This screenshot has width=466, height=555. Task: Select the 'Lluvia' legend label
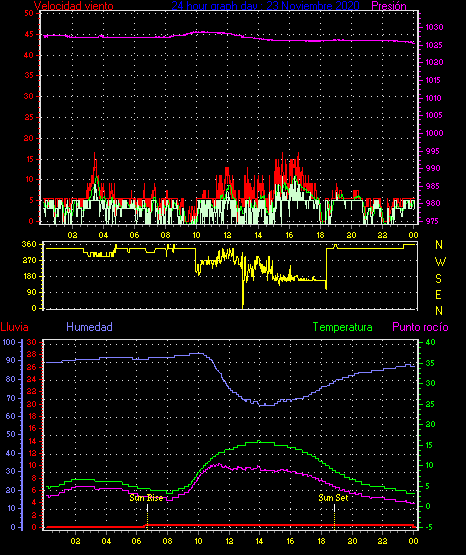pyautogui.click(x=15, y=327)
